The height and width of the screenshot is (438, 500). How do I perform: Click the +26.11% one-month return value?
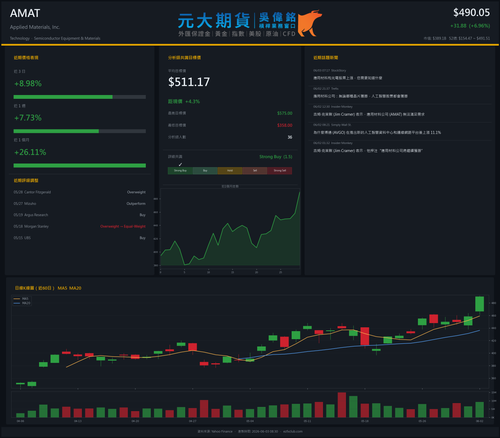click(30, 152)
